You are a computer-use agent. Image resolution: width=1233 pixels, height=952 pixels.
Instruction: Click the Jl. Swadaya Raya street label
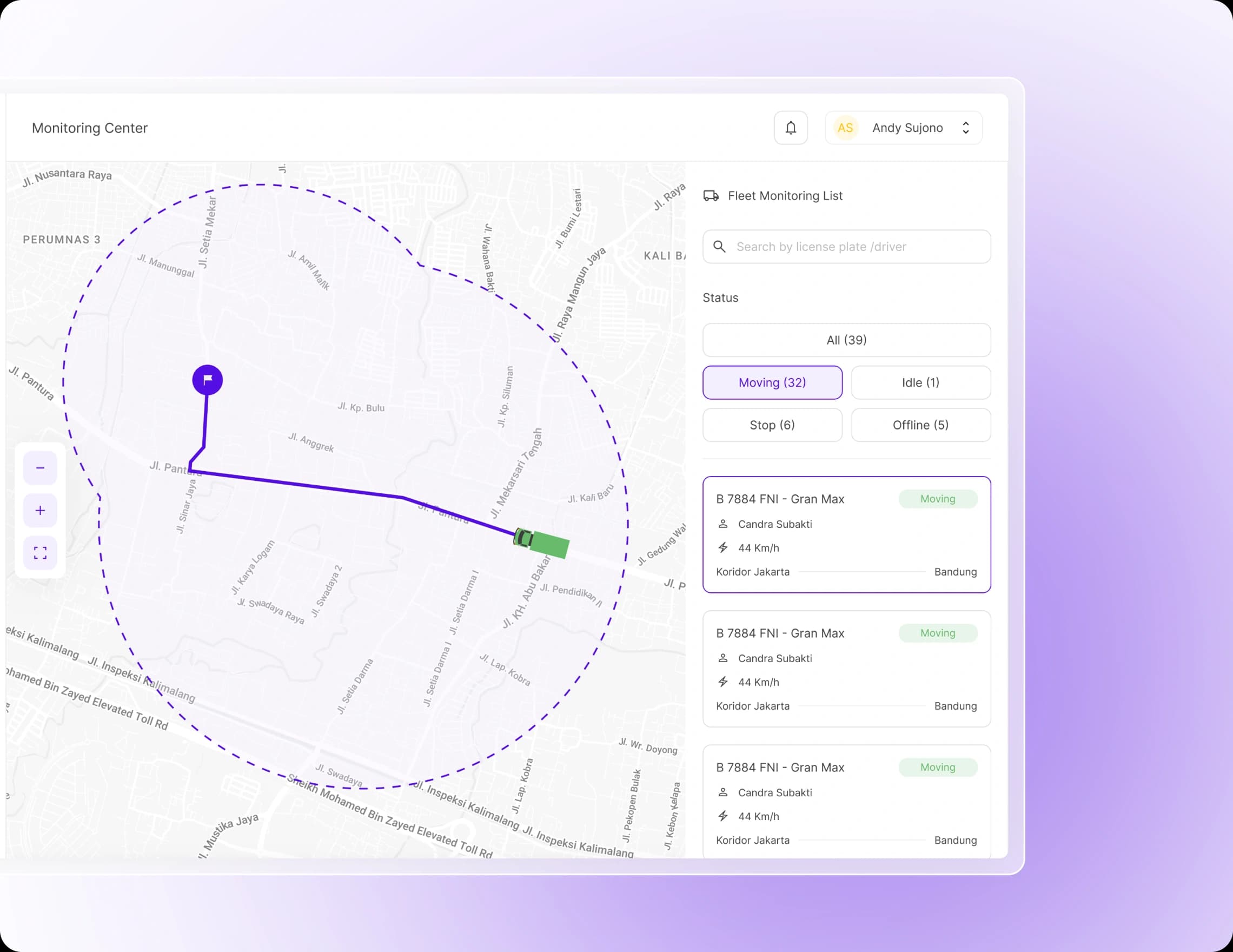(270, 612)
